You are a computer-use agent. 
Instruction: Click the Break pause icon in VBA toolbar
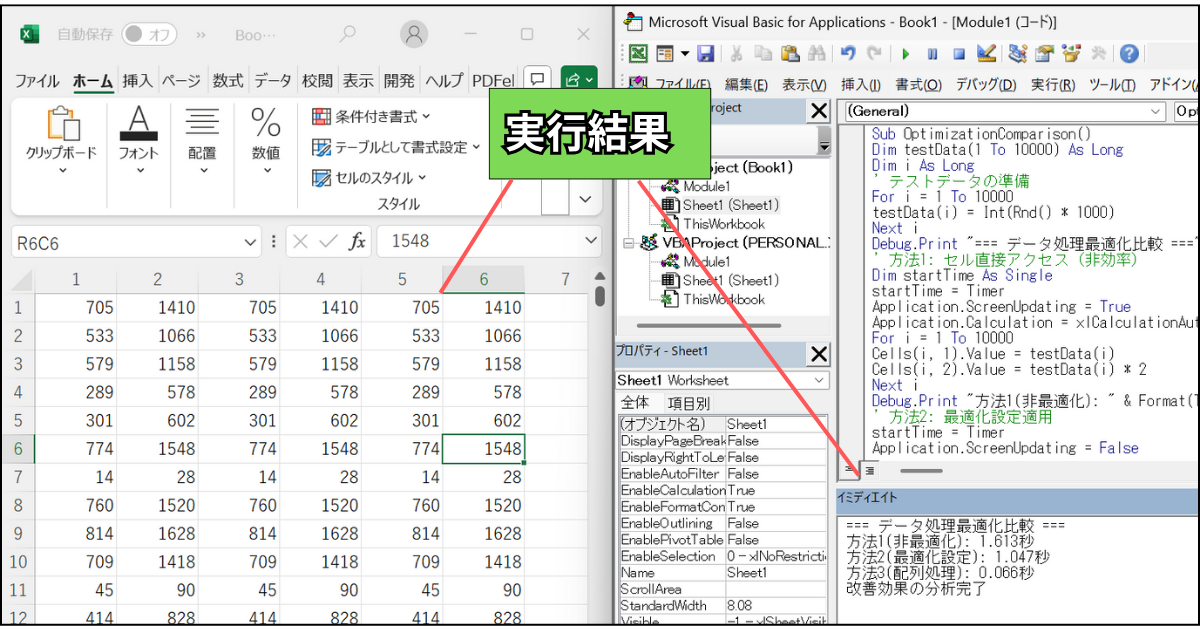tap(932, 54)
